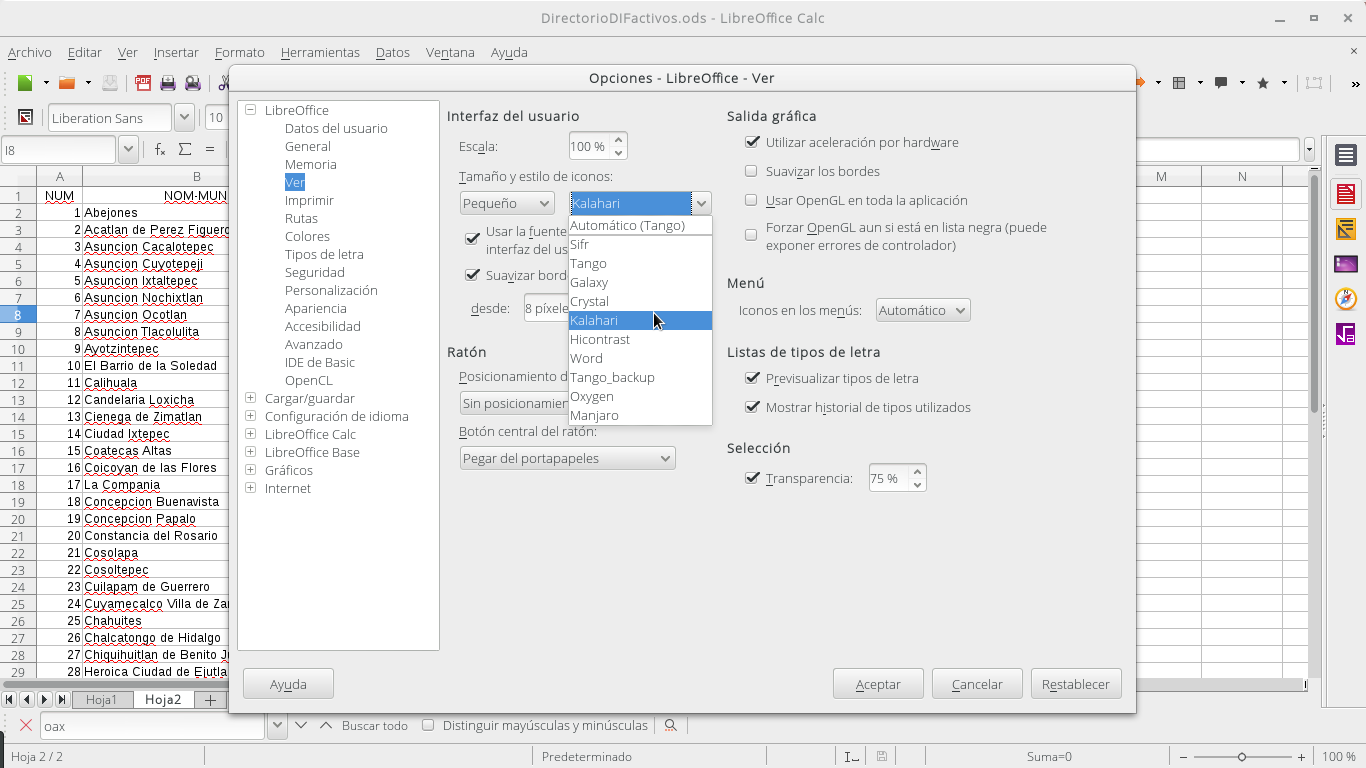
Task: Click the New spreadsheet icon
Action: [25, 83]
